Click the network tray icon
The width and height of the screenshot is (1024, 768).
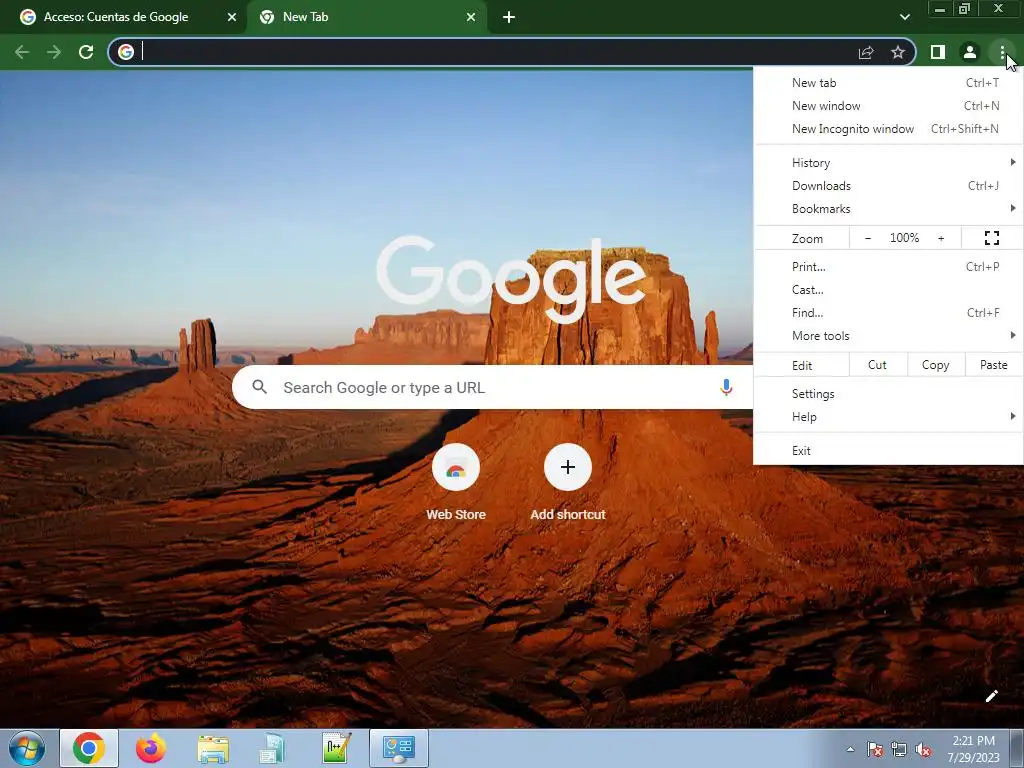[899, 749]
